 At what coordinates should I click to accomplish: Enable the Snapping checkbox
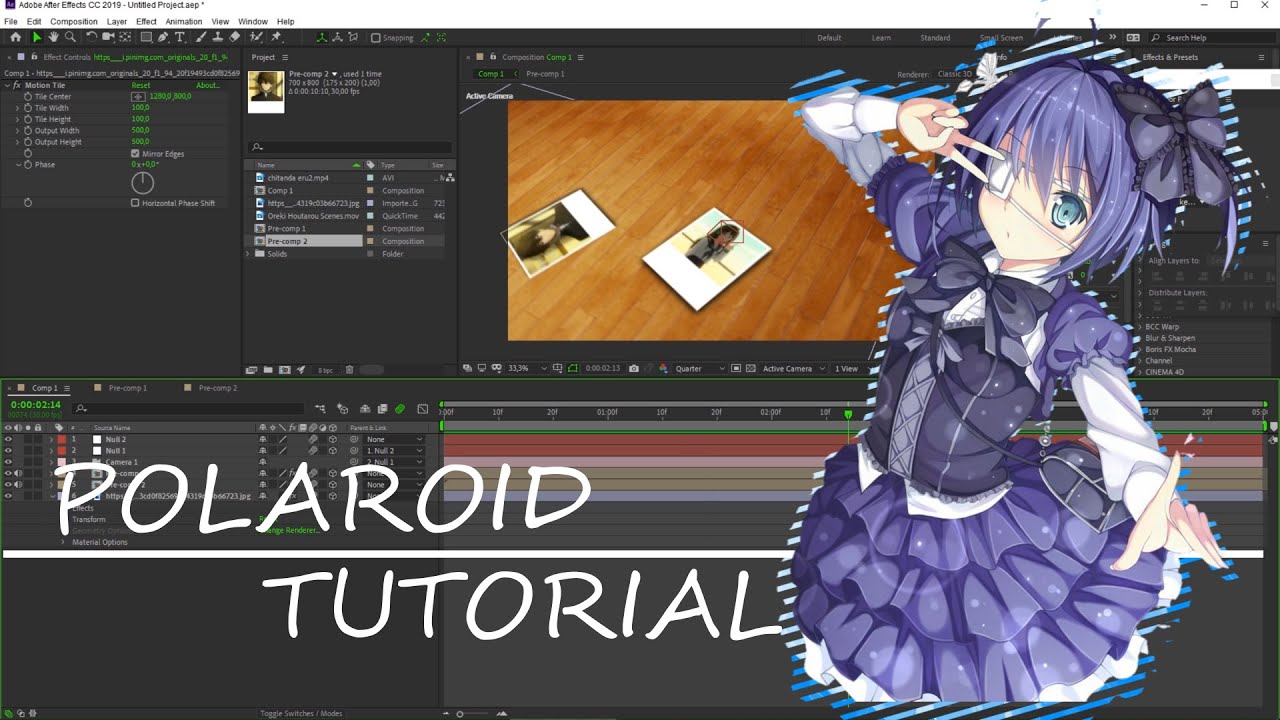click(375, 38)
